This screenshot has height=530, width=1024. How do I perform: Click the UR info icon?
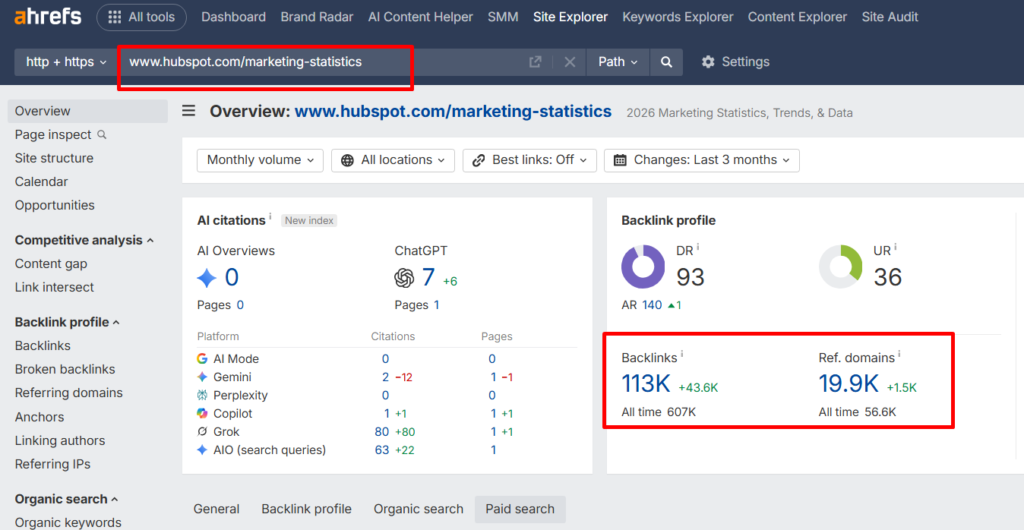click(x=895, y=247)
